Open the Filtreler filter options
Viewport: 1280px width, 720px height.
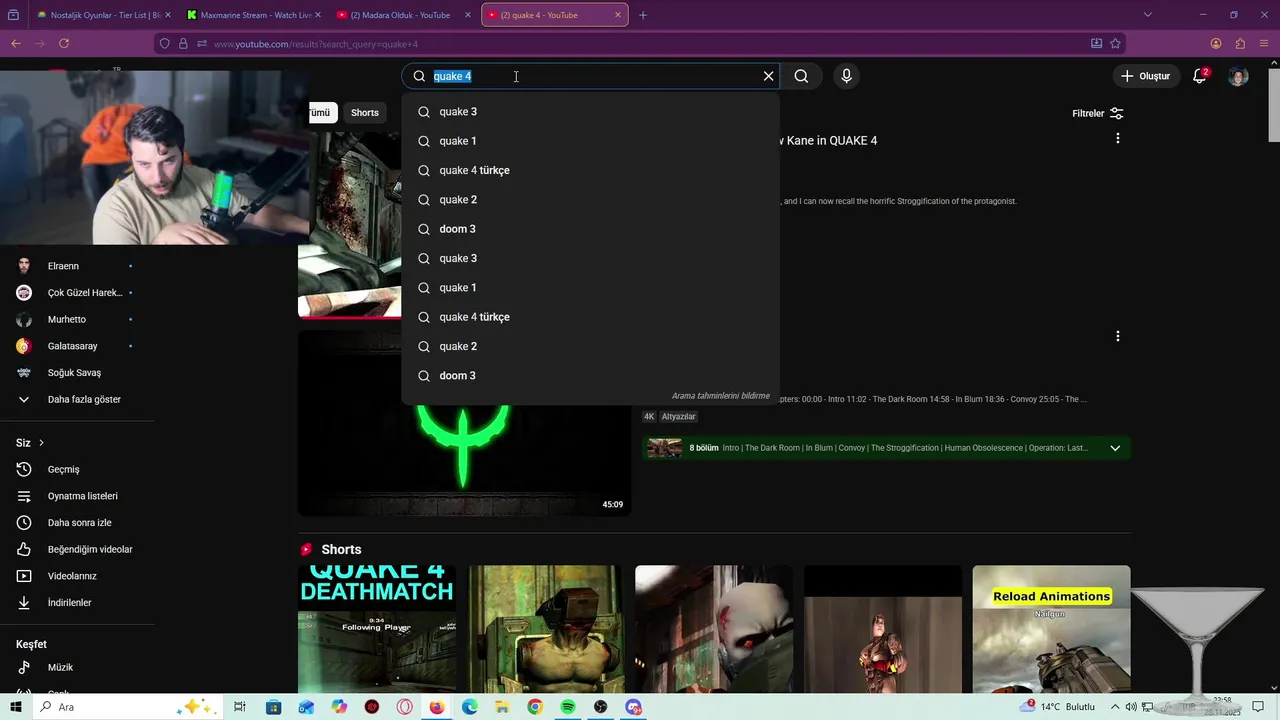(x=1098, y=114)
